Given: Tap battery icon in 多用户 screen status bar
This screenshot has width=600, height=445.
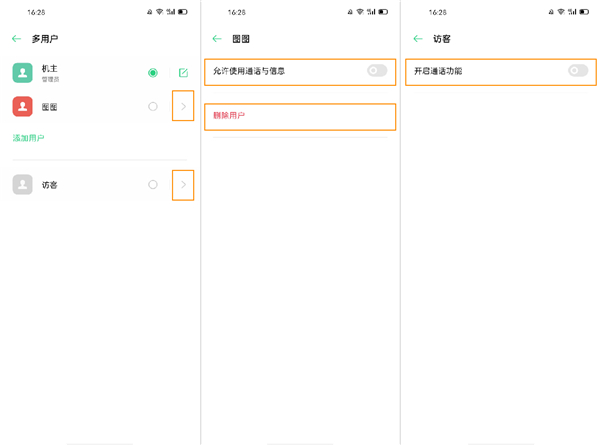Looking at the screenshot, I should (x=183, y=12).
